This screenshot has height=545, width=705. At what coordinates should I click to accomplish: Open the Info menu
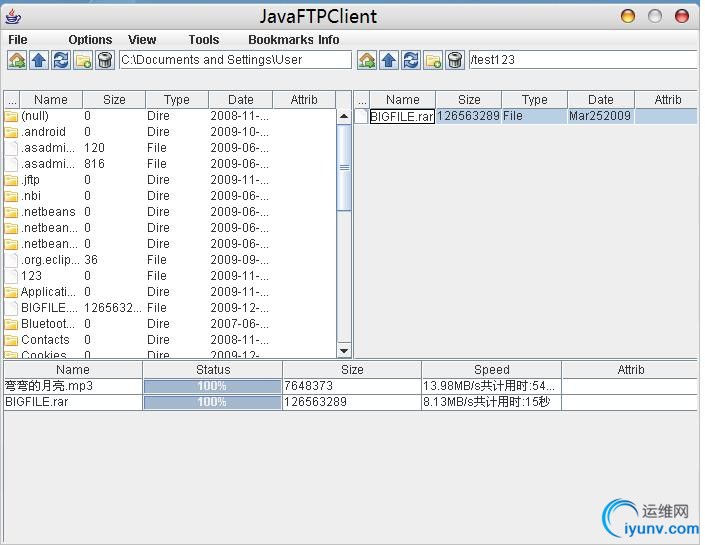329,40
